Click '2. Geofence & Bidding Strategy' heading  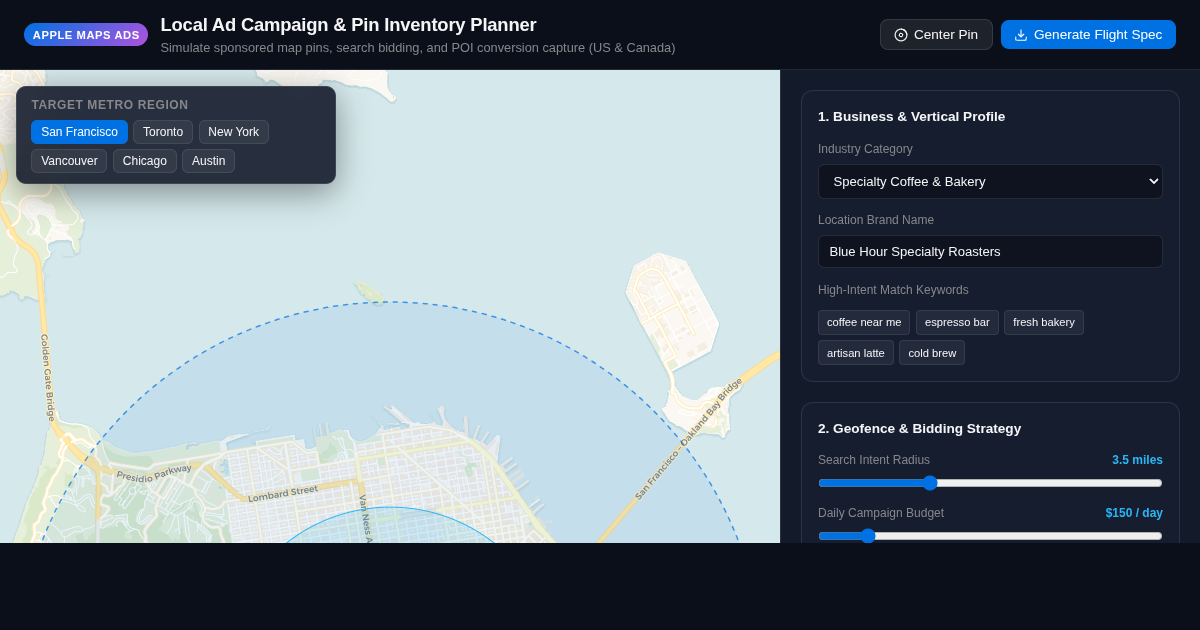[920, 429]
